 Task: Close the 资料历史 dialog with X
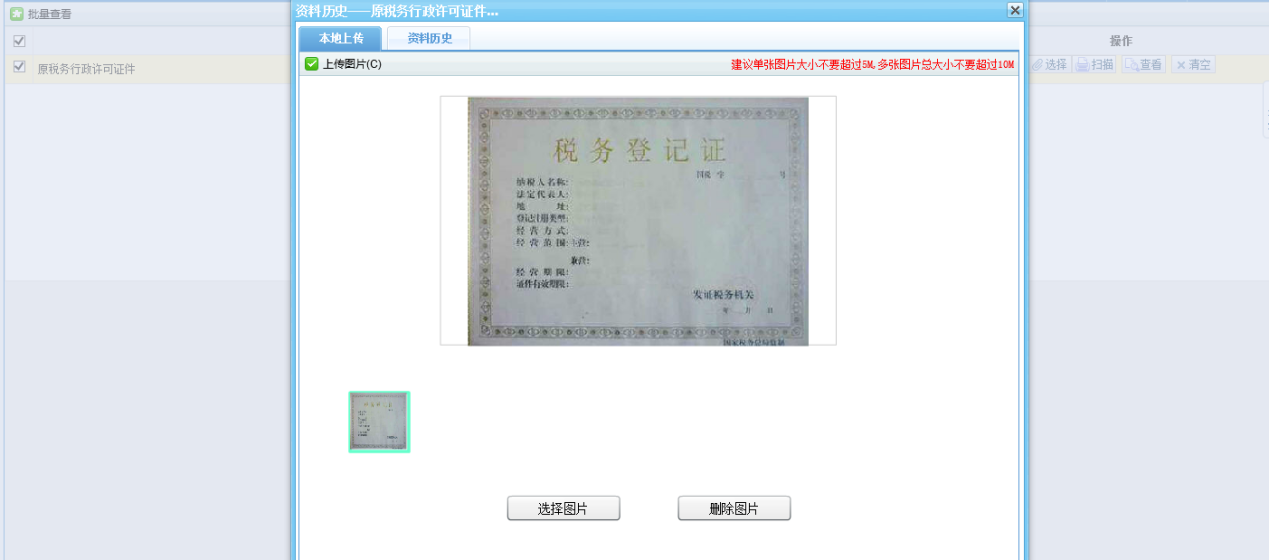tap(1015, 10)
